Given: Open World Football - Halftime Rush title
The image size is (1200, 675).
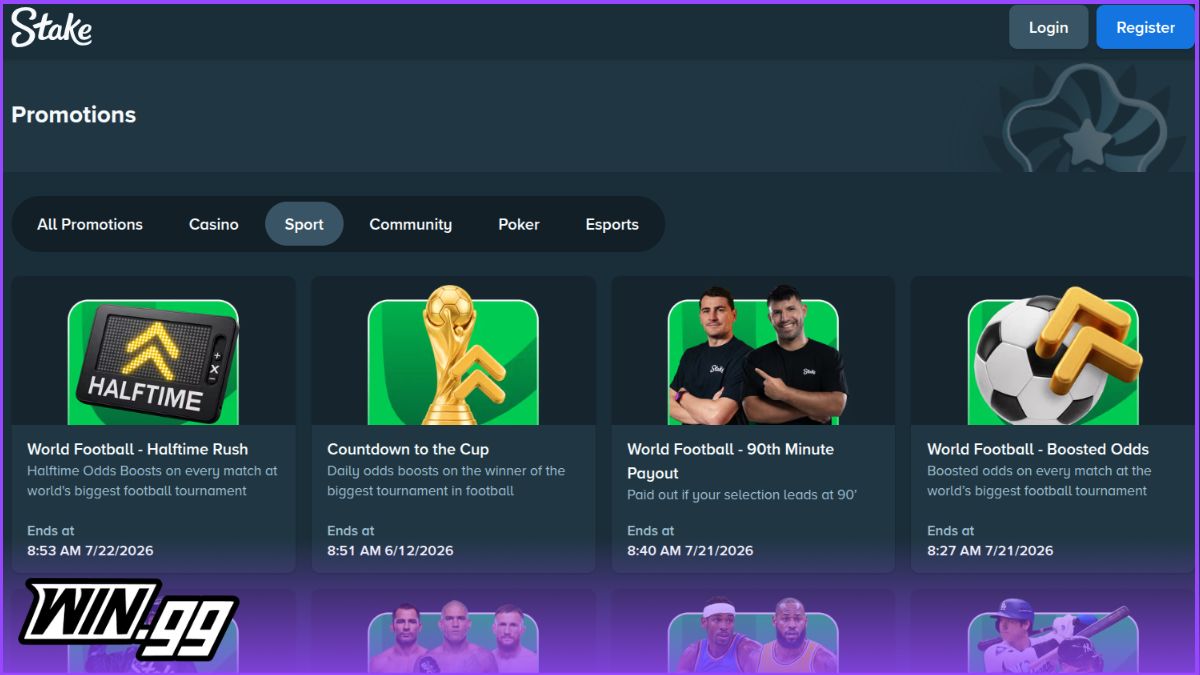Looking at the screenshot, I should tap(137, 449).
